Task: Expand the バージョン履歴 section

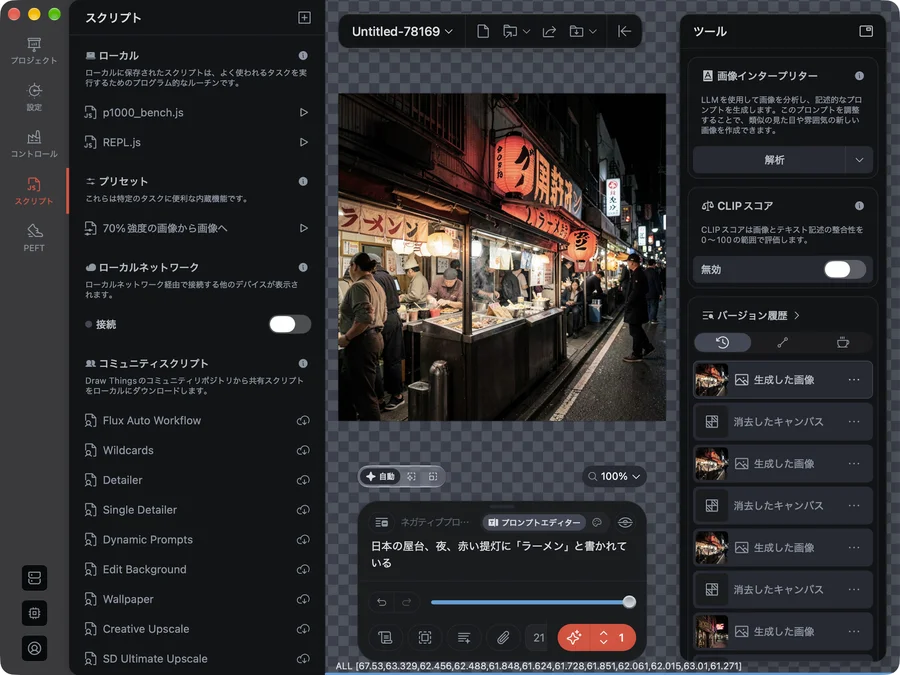Action: 751,316
